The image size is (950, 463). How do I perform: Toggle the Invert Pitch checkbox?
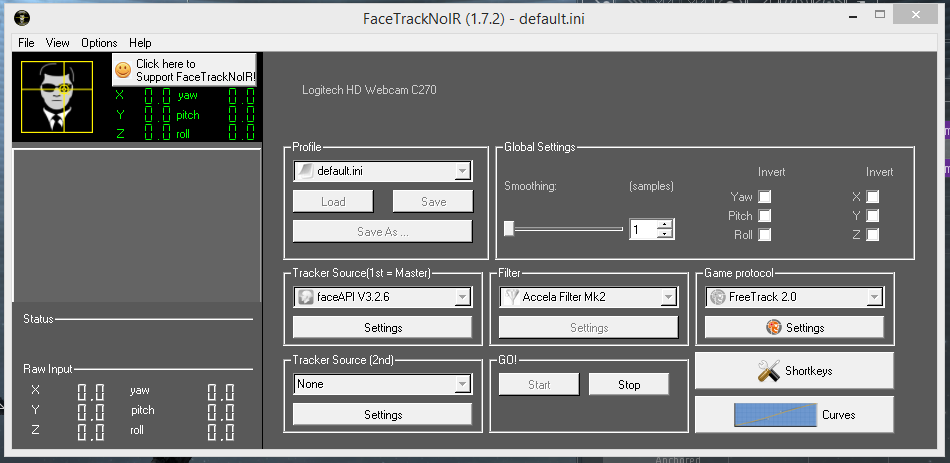tap(765, 215)
